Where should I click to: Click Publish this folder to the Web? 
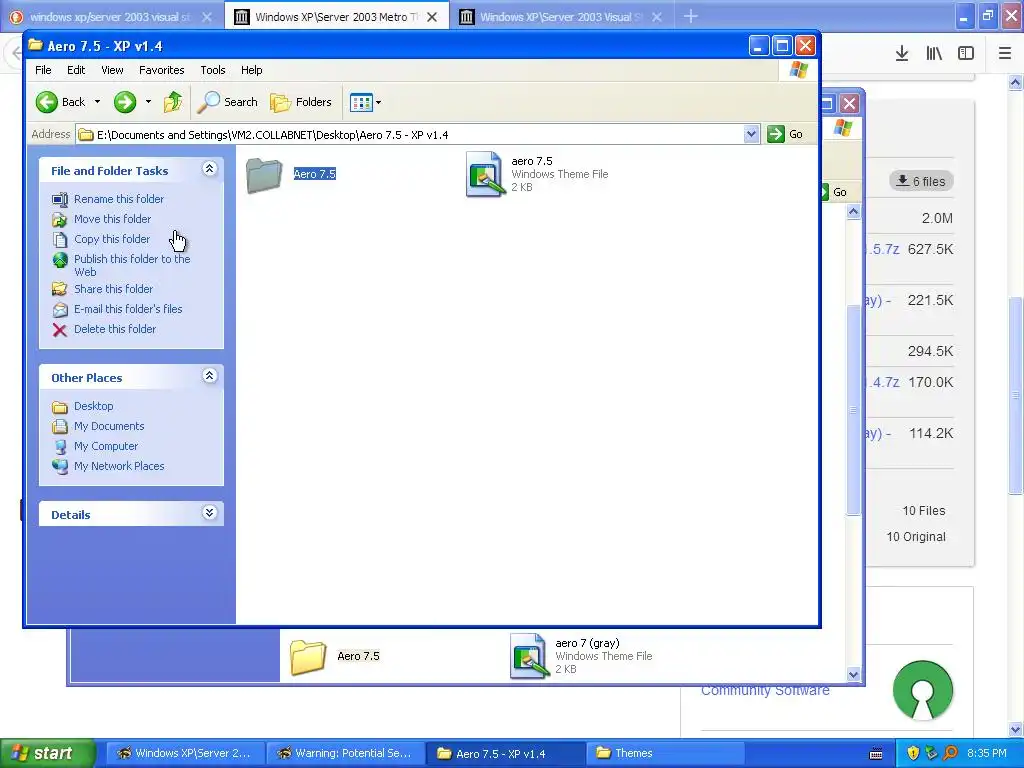tap(132, 265)
